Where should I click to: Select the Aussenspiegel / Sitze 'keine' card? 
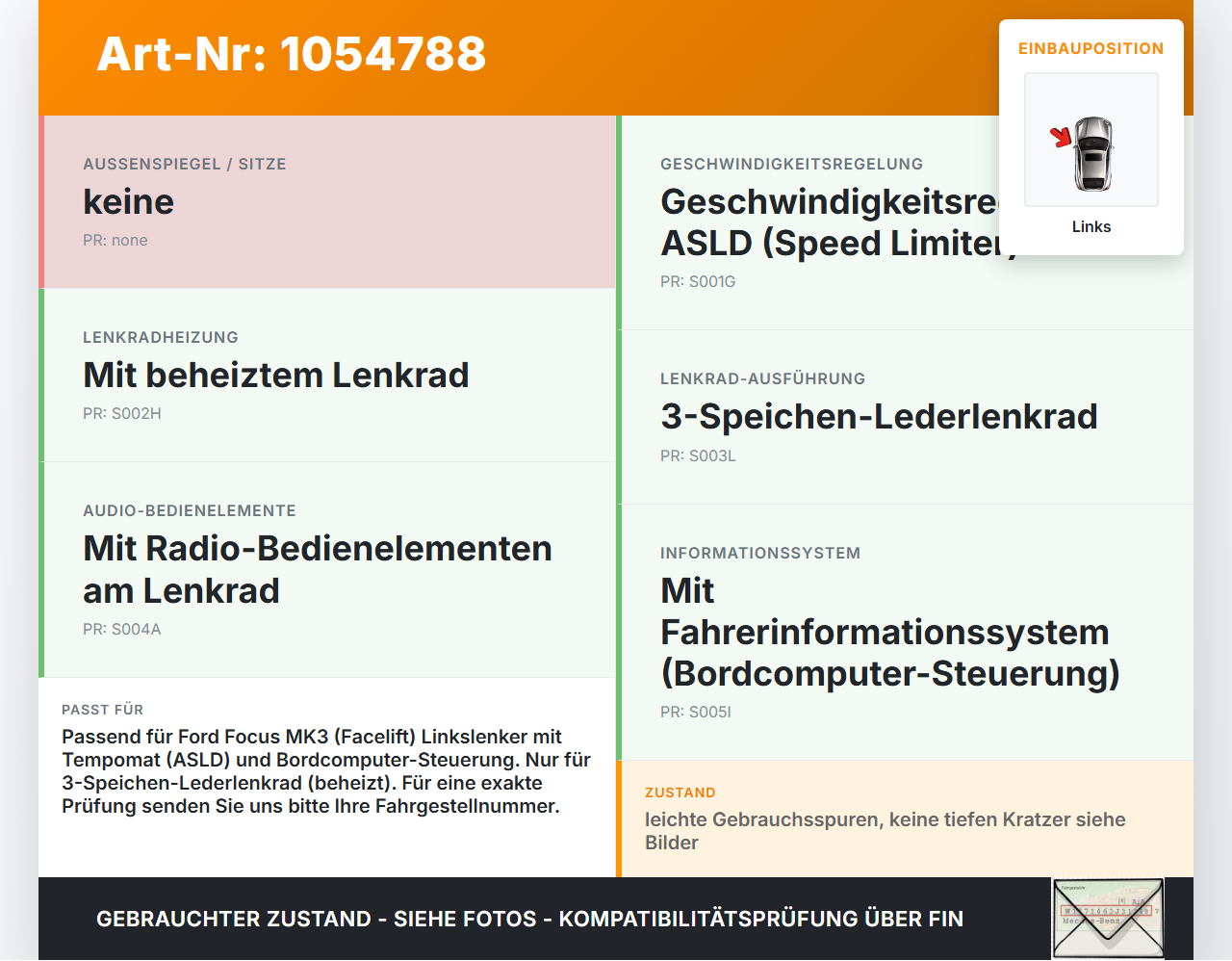click(327, 202)
